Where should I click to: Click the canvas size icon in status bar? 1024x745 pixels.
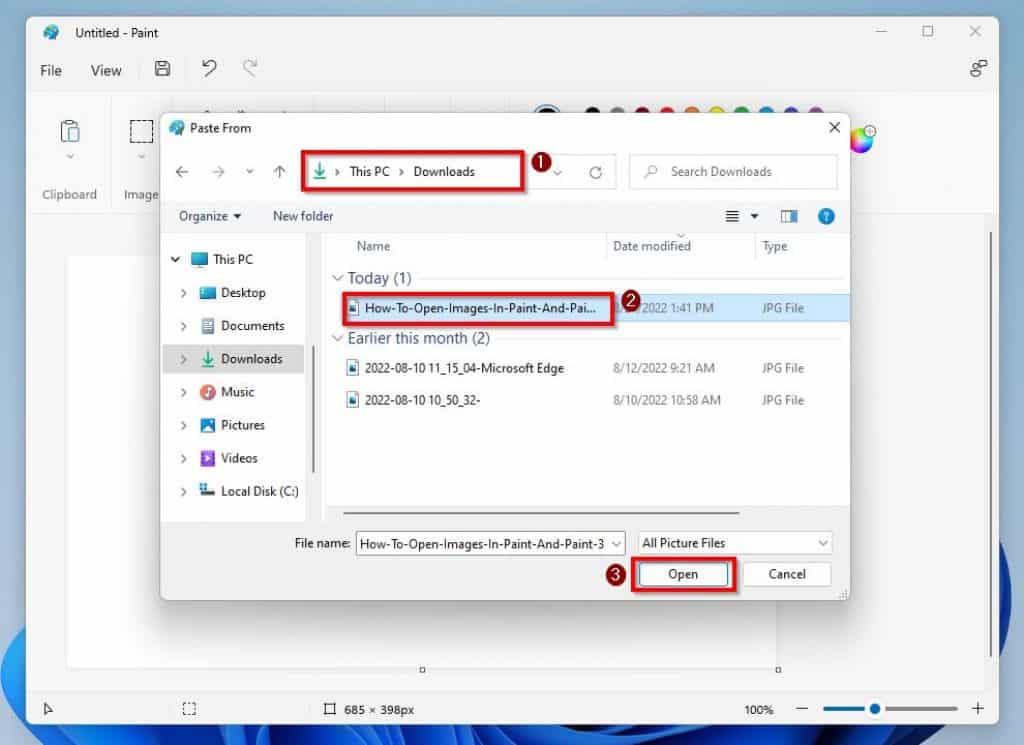(x=330, y=708)
